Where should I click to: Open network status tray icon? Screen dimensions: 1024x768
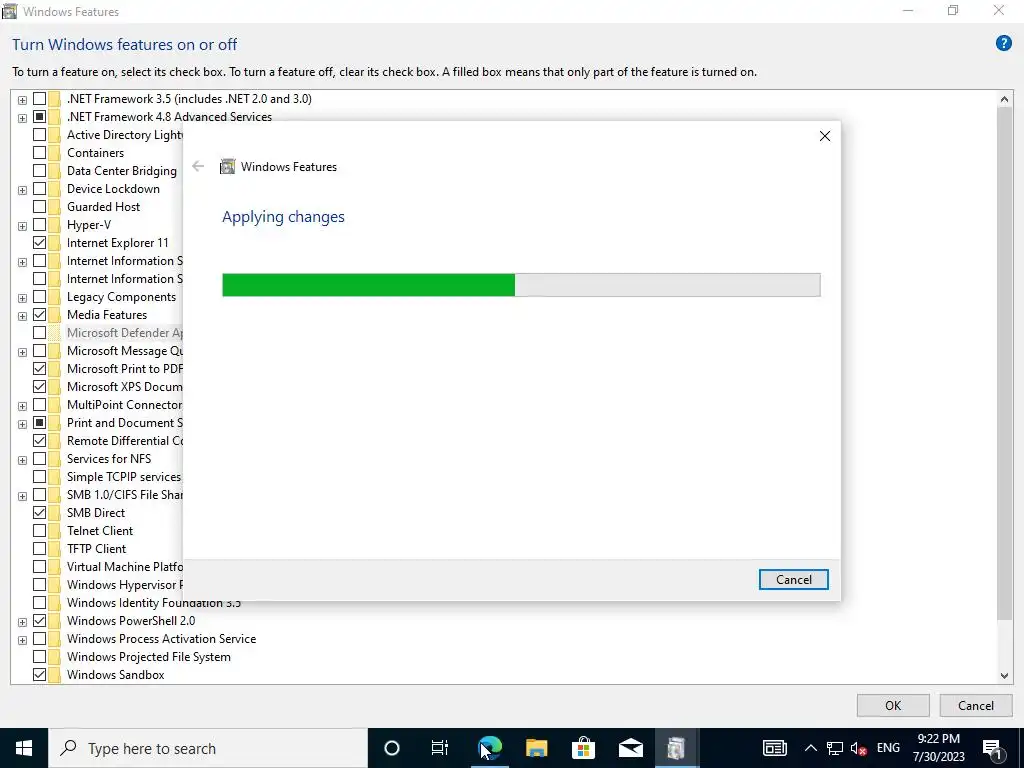835,748
